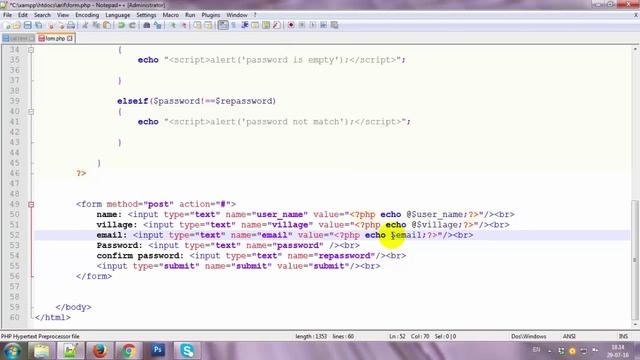Open the Macro menu
Viewport: 640px width, 360px height.
point(171,15)
